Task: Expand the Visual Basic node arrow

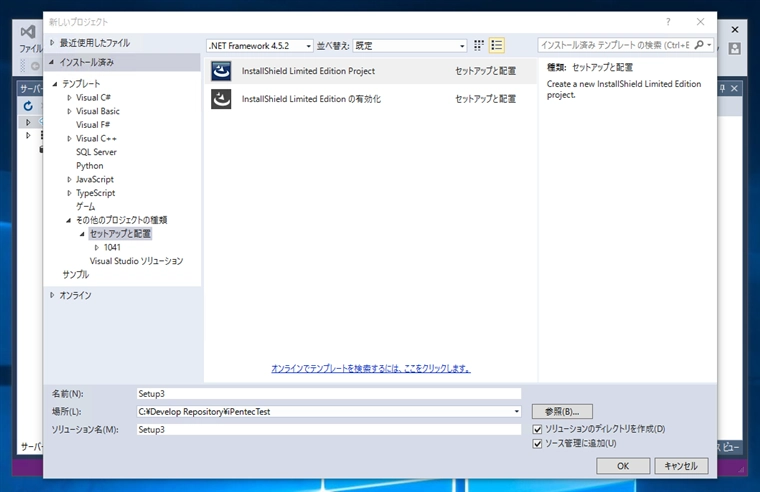Action: 69,111
